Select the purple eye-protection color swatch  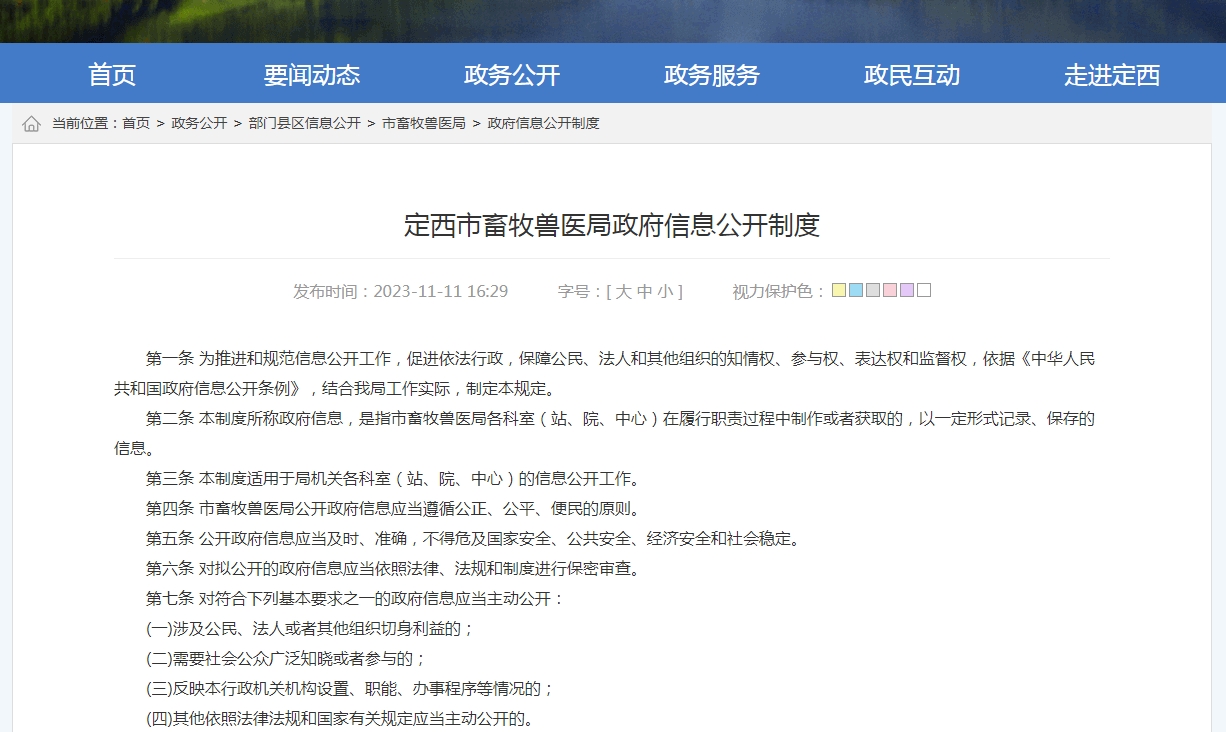[906, 290]
